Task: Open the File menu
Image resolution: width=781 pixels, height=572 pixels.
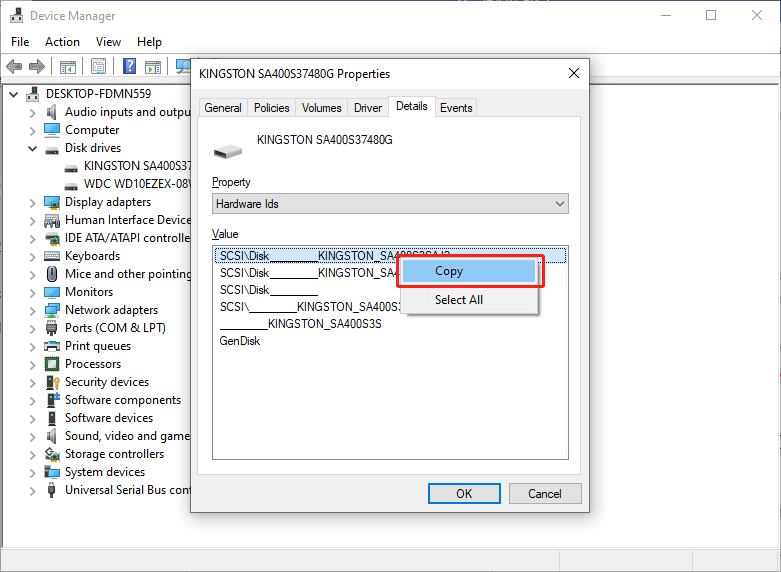Action: coord(20,42)
